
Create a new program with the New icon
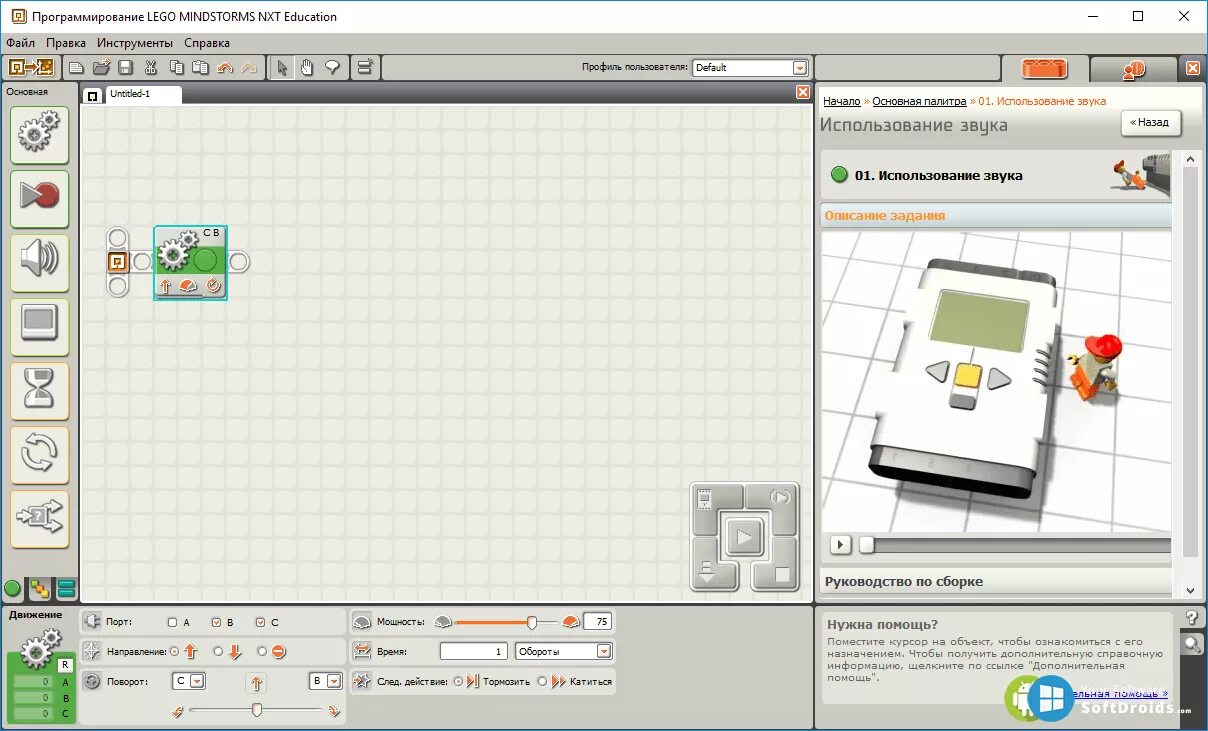76,67
